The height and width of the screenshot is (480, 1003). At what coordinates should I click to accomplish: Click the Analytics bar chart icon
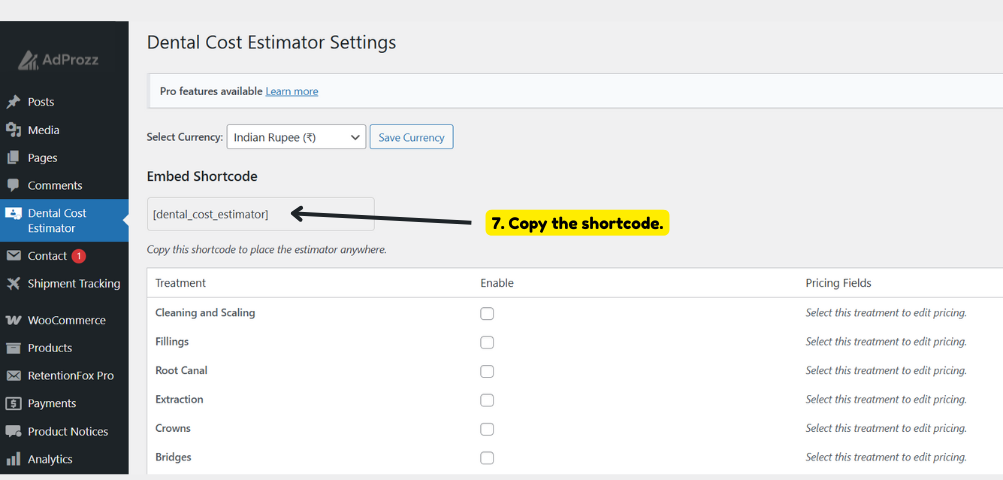(x=13, y=460)
